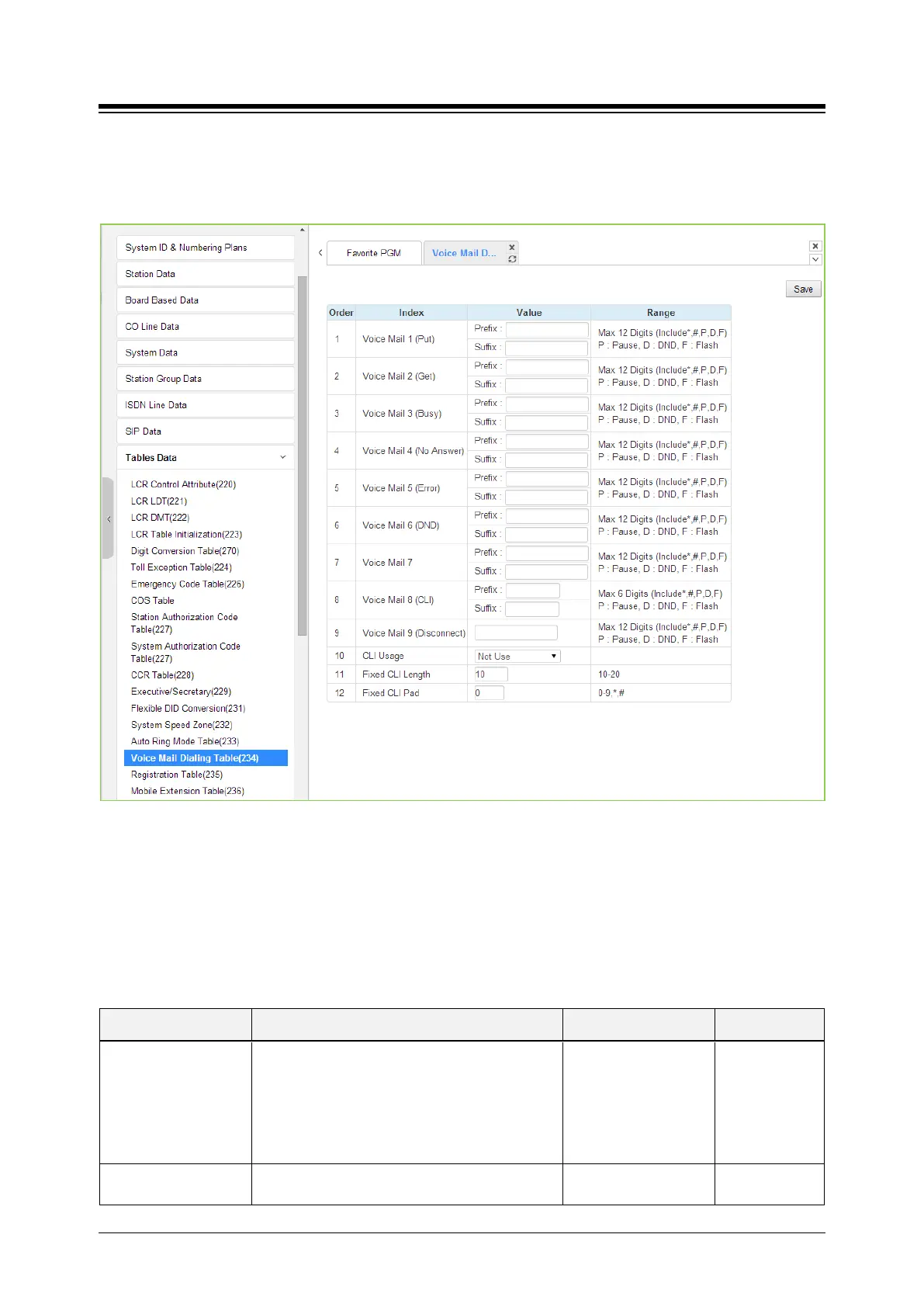Click Voice Mail 5 (Error) Suffix field

[x=546, y=497]
